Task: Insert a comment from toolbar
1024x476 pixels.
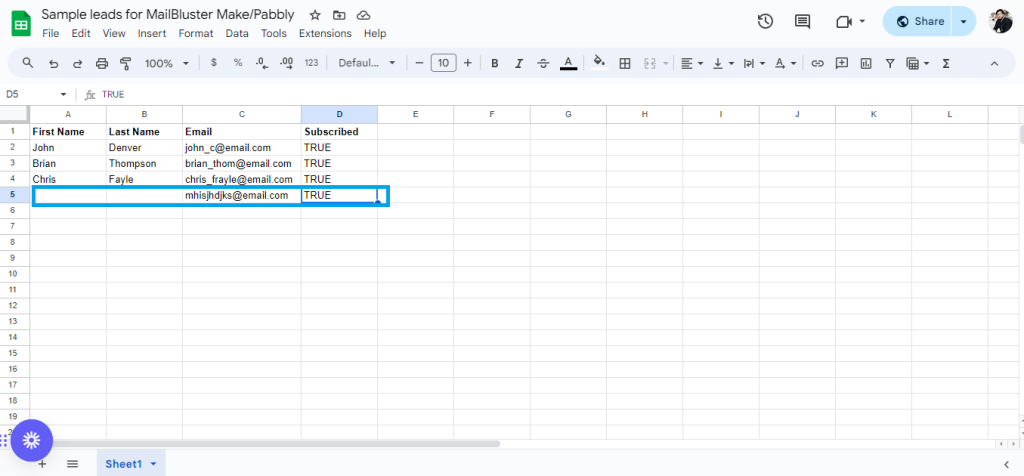Action: point(842,63)
